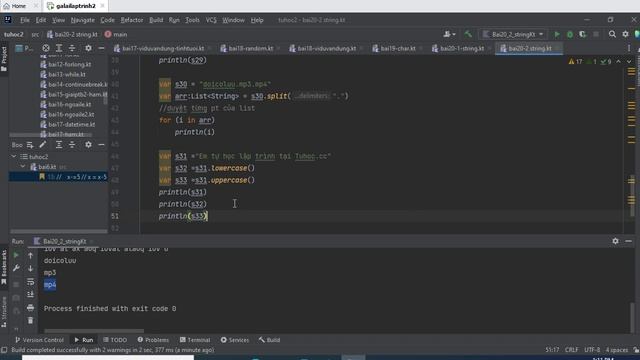Open Search Everywhere magnifier icon

(612, 34)
